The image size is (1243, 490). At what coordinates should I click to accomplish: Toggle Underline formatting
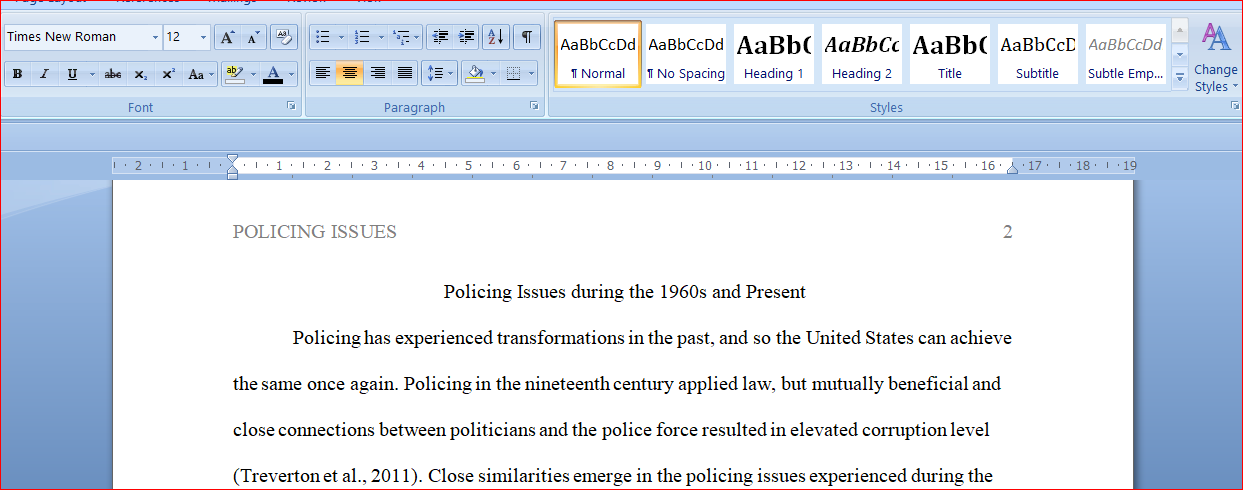[72, 74]
